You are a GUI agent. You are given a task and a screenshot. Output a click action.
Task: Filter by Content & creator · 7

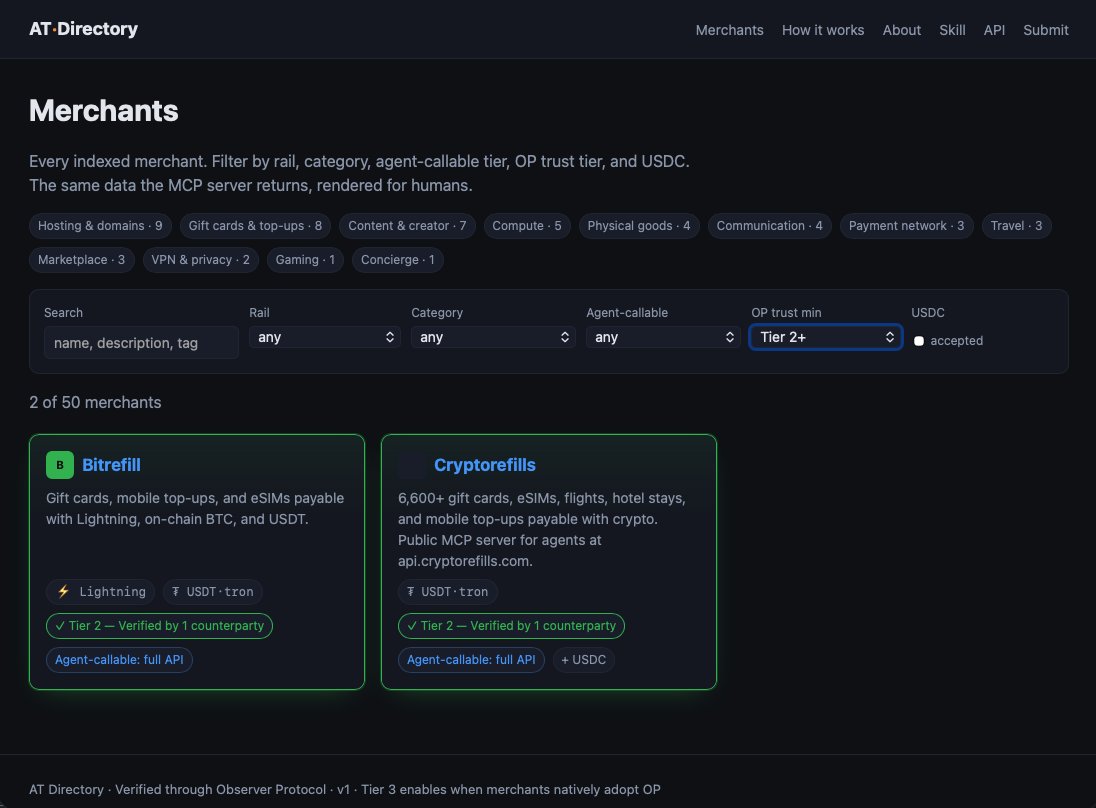coord(407,226)
